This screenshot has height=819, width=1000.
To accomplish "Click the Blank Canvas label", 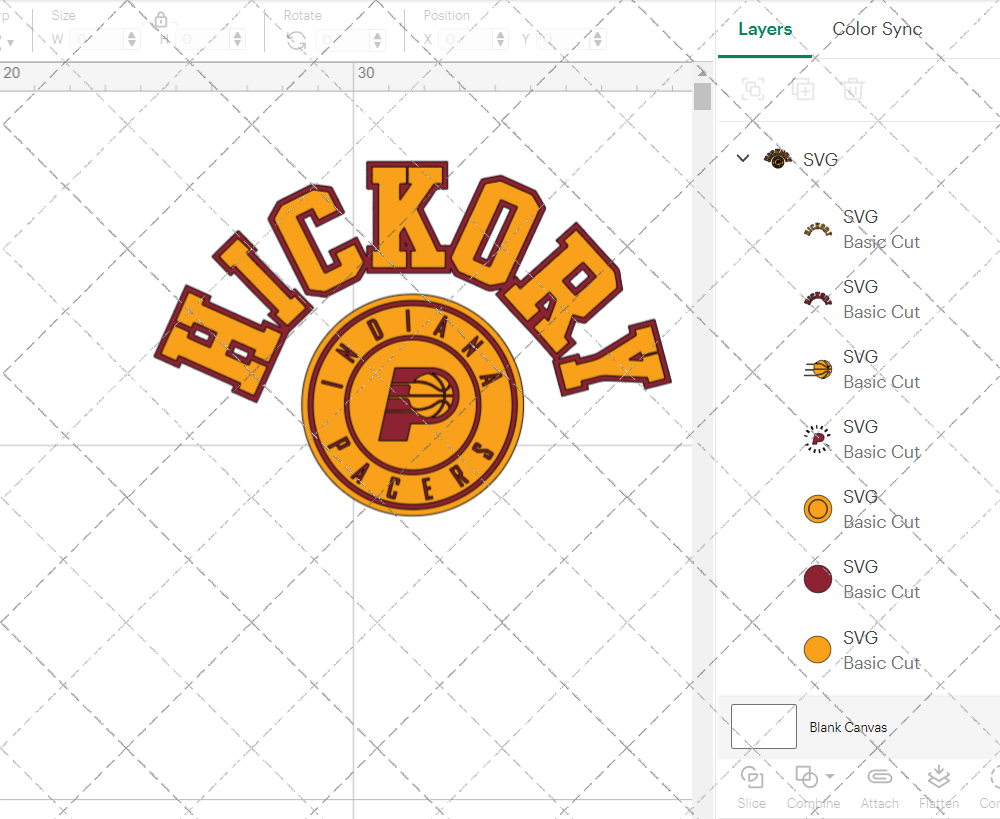I will 848,727.
